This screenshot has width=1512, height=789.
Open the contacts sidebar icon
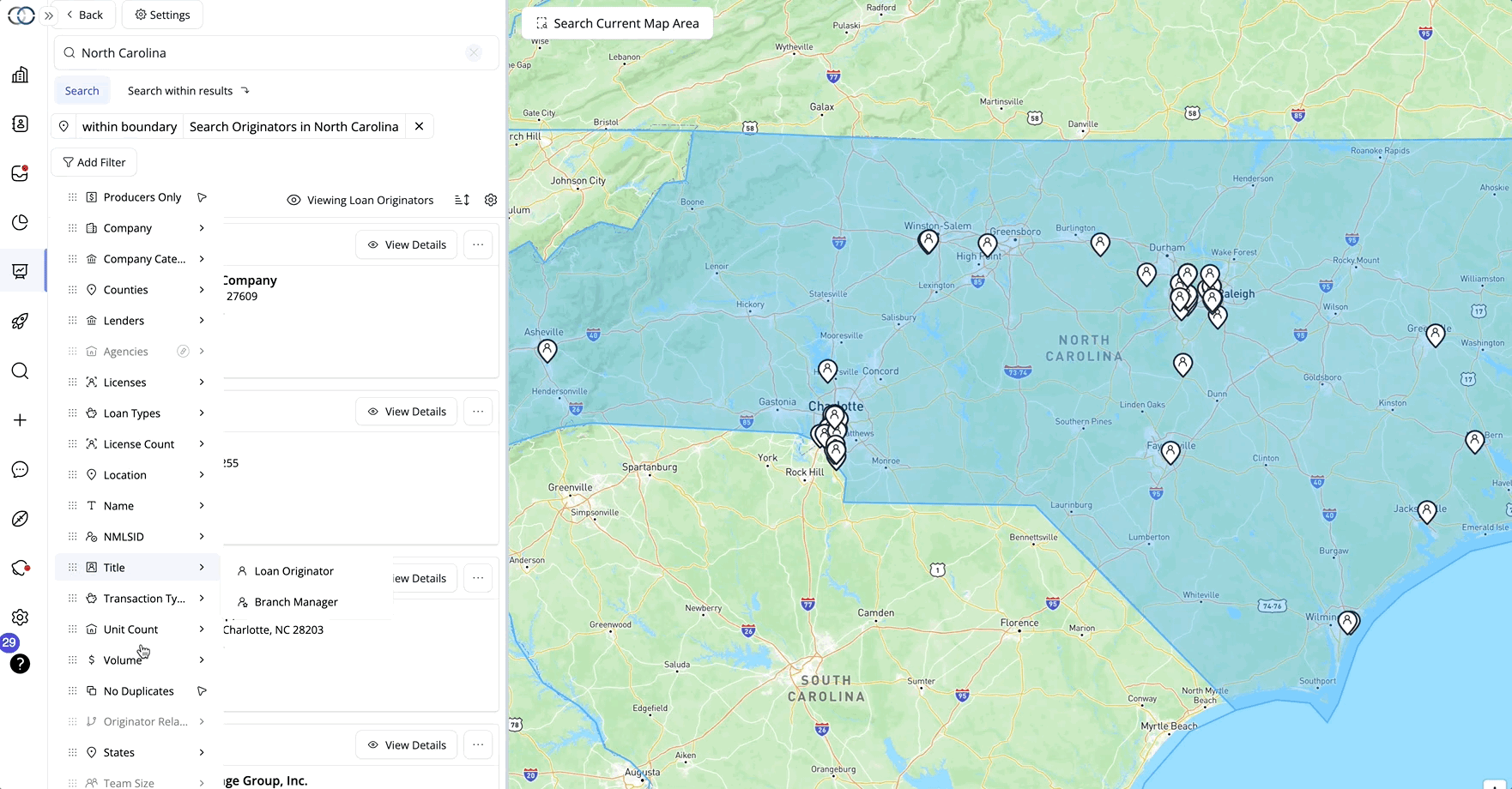(20, 123)
